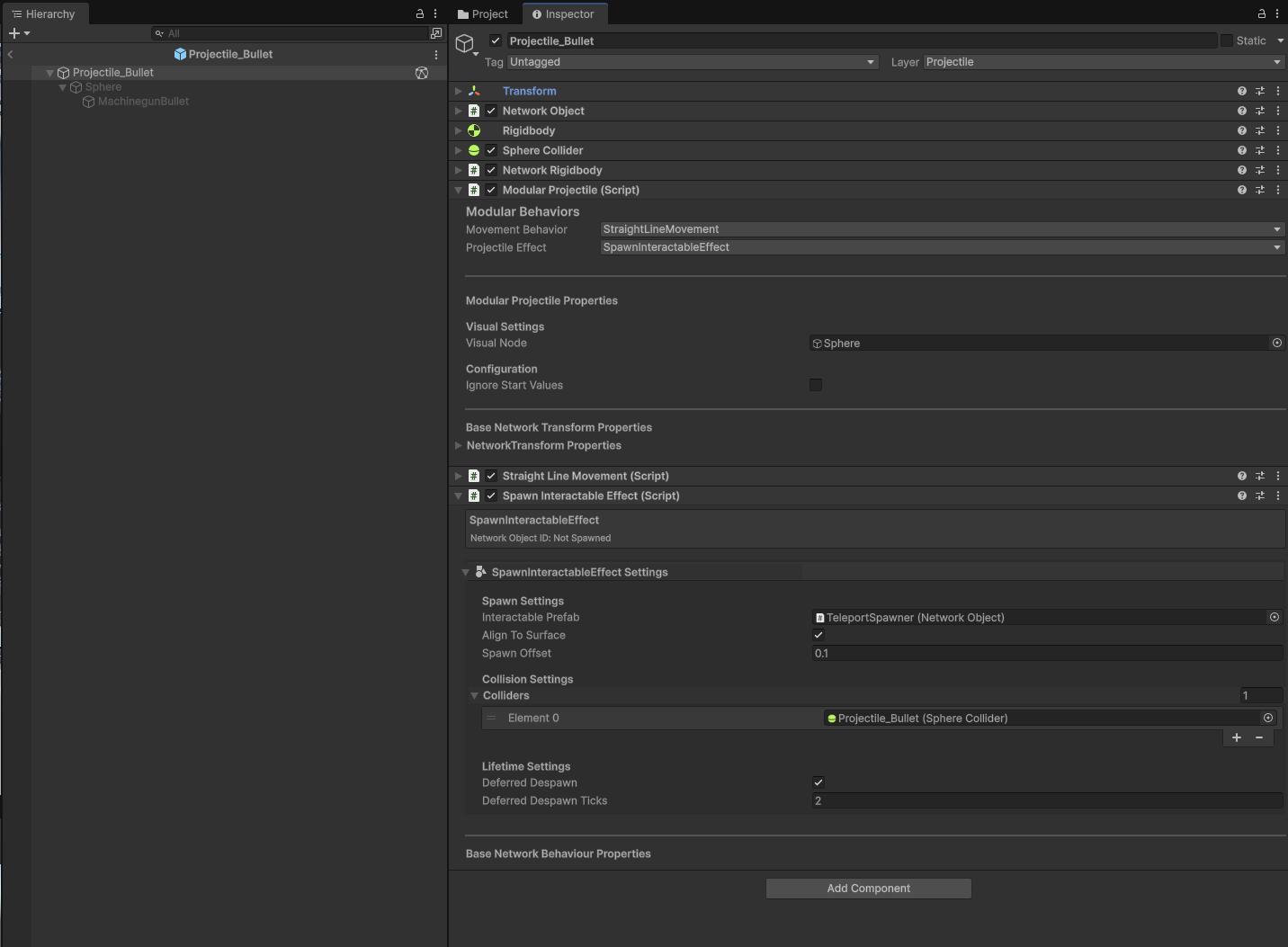Click the plus icon to add collider element
This screenshot has height=947, width=1288.
tap(1237, 737)
